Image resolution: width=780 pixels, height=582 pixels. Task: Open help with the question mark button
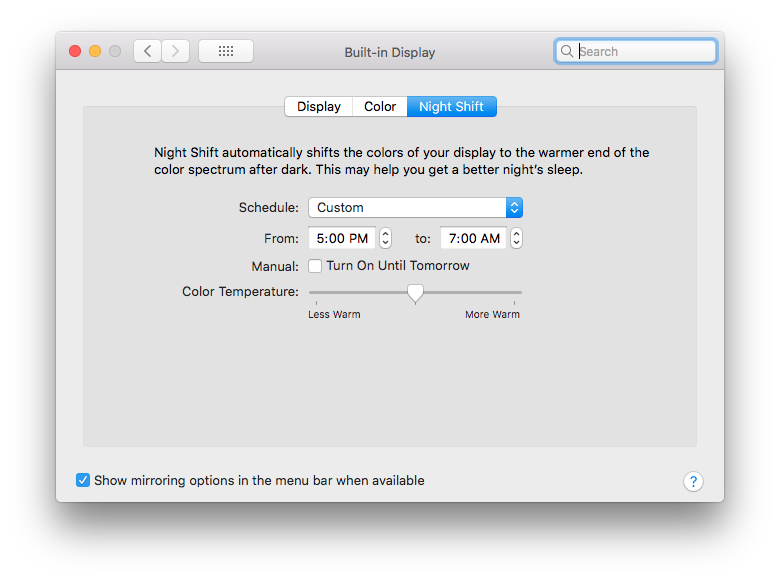tap(693, 481)
